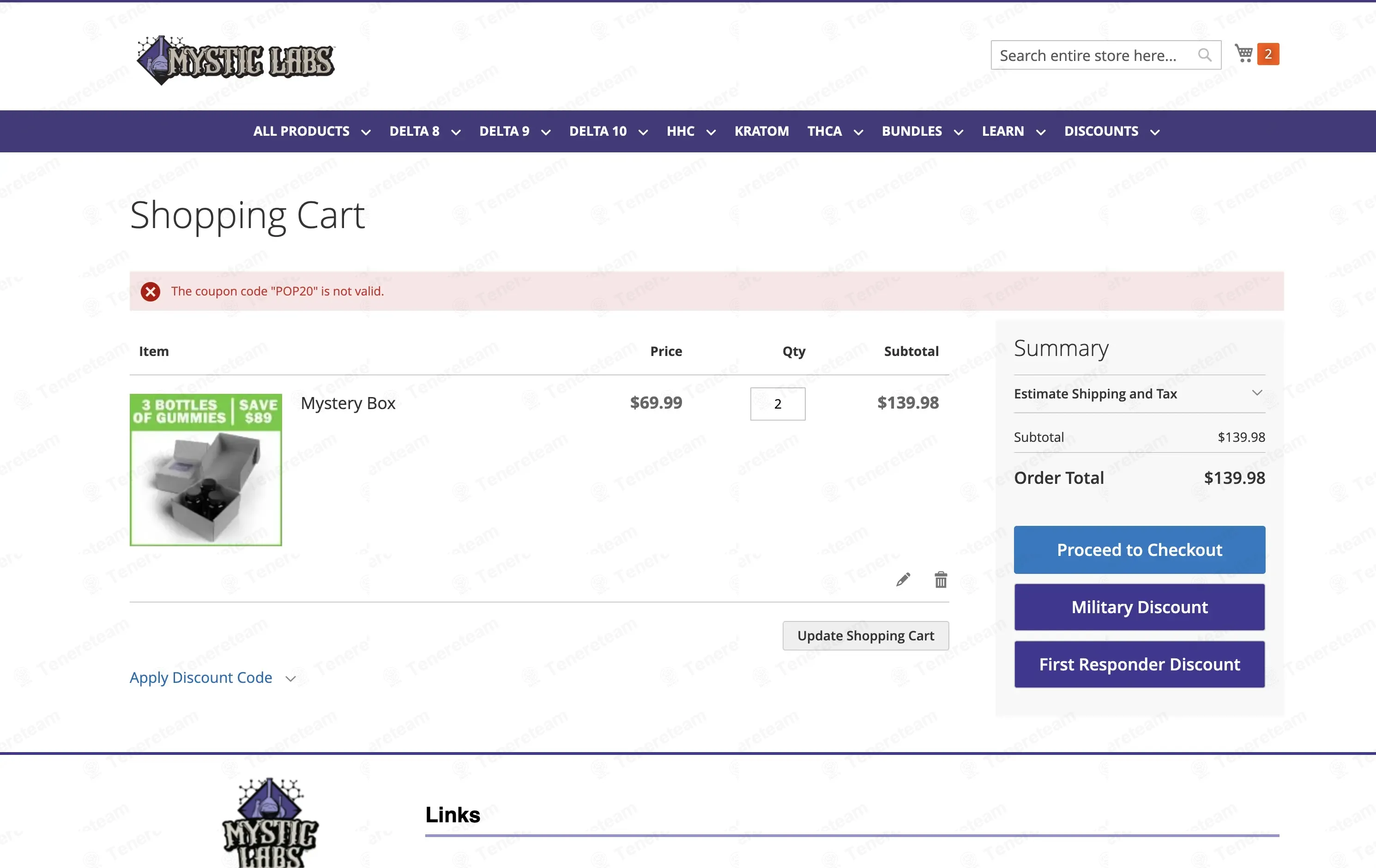Click the First Responder Discount button

coord(1140,664)
